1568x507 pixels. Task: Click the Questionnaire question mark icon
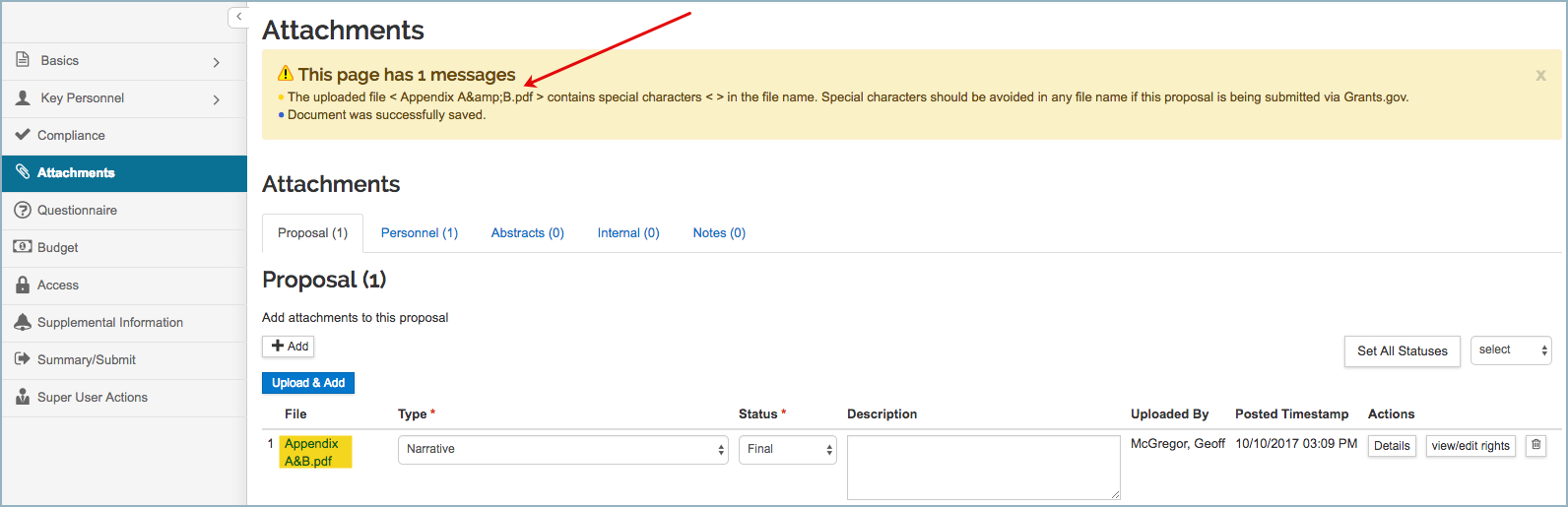pos(22,210)
